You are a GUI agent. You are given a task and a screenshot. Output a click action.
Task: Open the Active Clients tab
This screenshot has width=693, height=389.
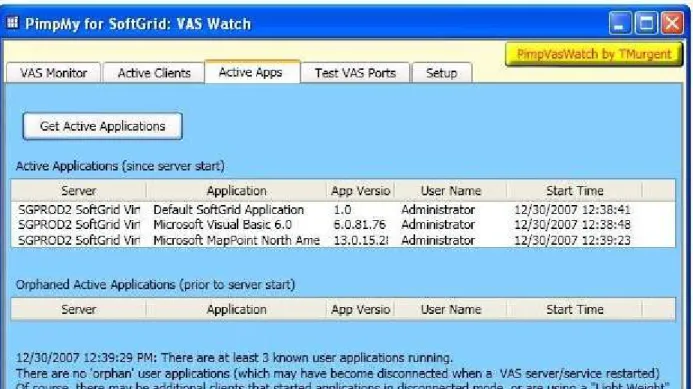(154, 73)
